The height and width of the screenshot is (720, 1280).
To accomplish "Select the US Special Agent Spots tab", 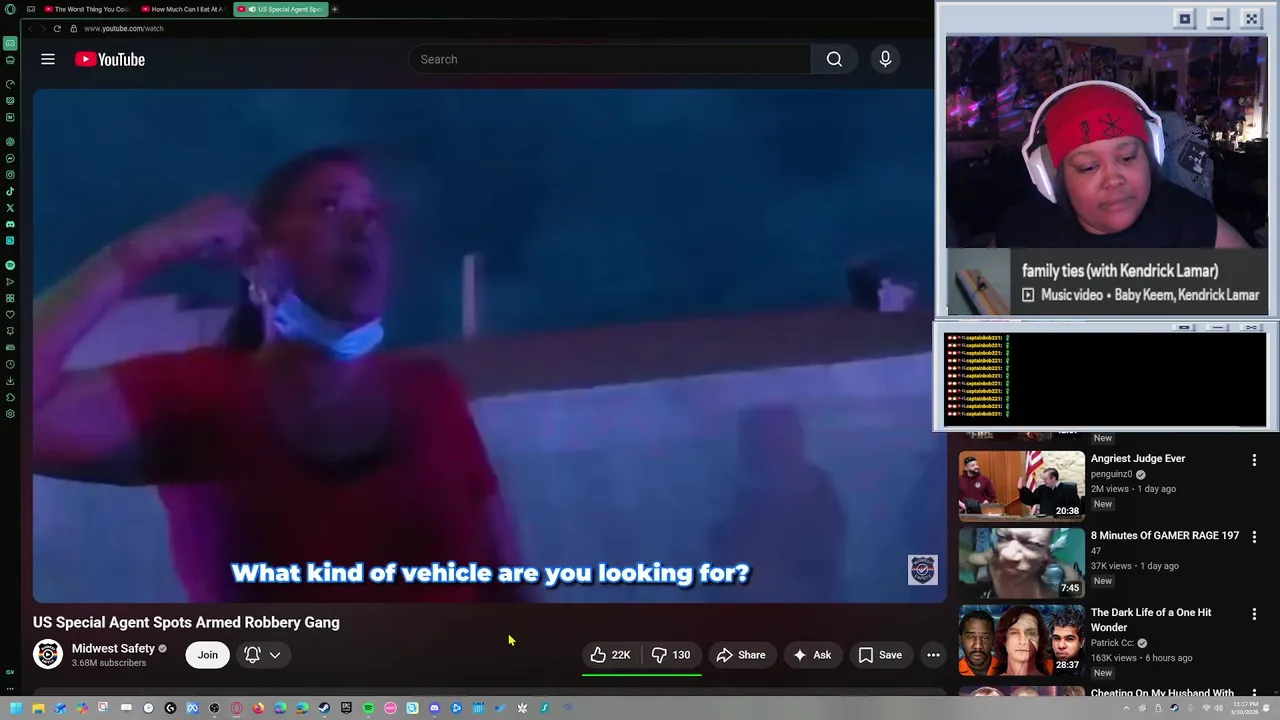I will click(x=280, y=9).
